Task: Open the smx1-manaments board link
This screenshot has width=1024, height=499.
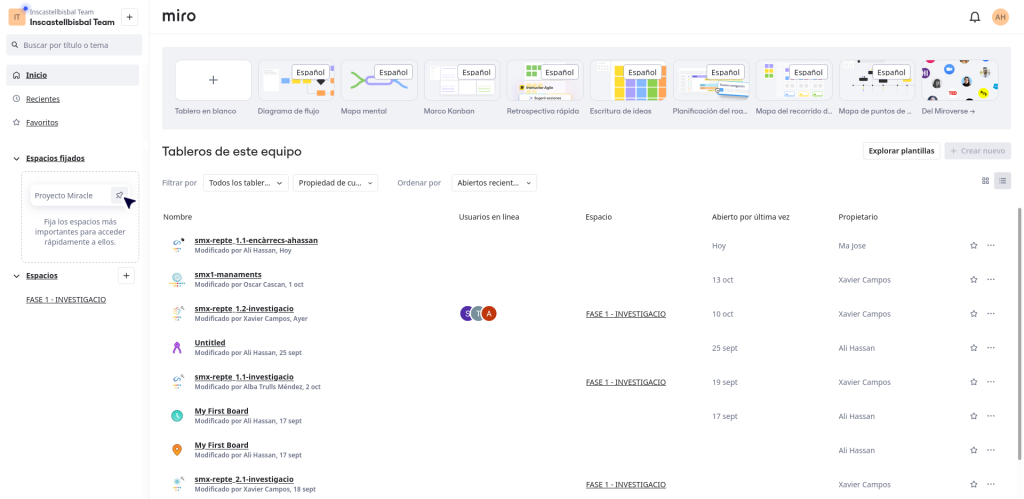Action: pos(228,274)
